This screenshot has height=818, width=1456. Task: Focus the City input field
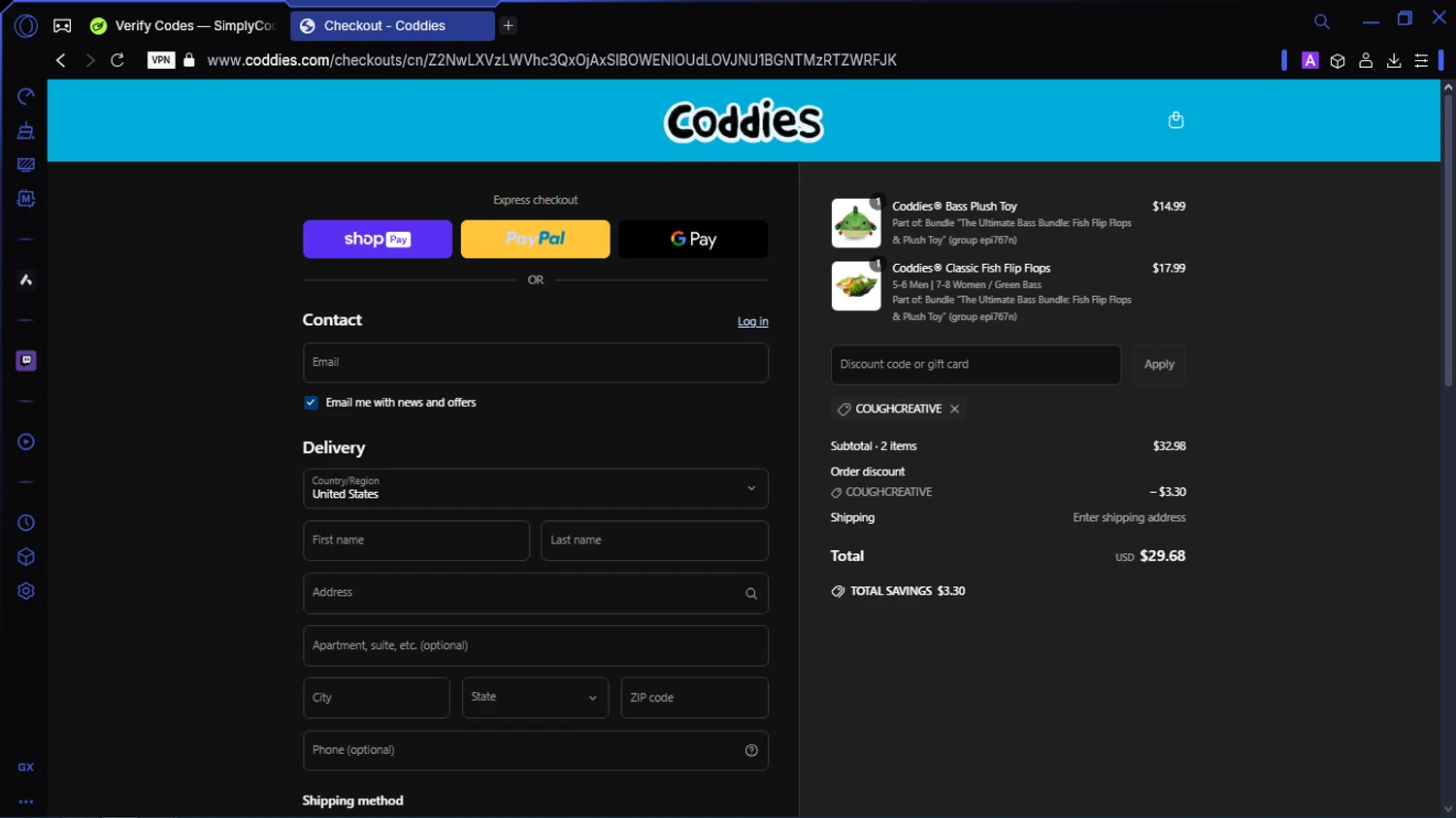pos(376,698)
